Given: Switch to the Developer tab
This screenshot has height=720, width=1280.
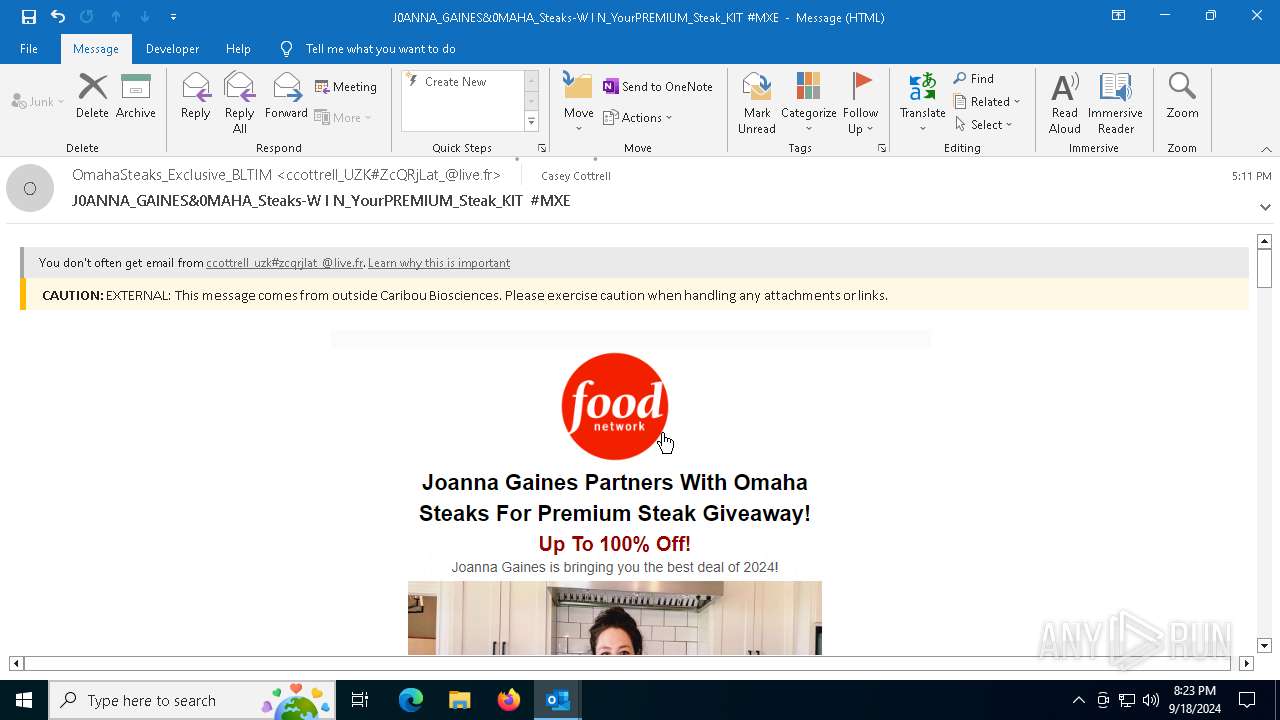Looking at the screenshot, I should click(172, 49).
